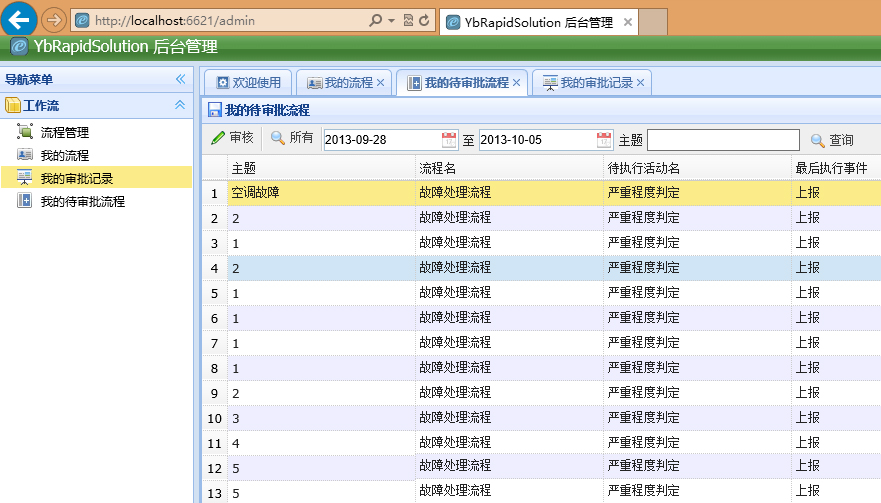
Task: Click the refresh icon in address bar
Action: 424,20
